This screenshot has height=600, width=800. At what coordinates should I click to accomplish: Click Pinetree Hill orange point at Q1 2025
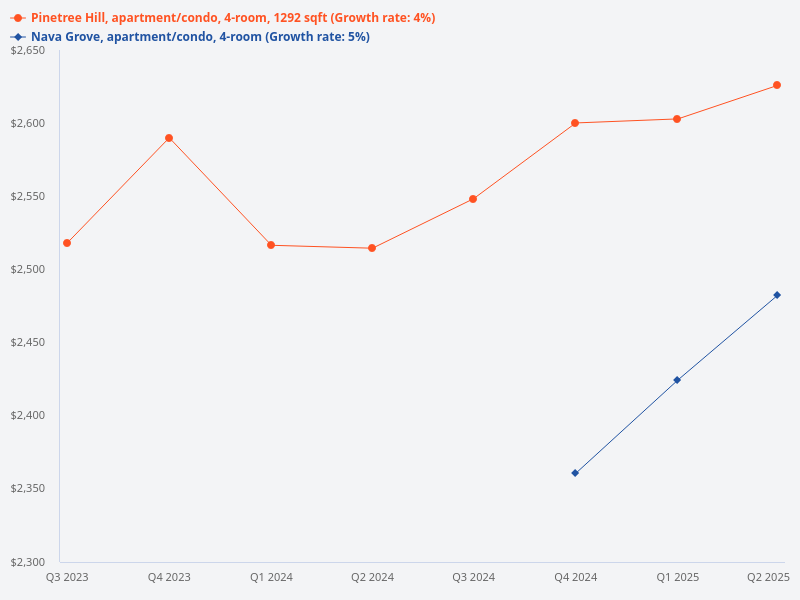677,119
